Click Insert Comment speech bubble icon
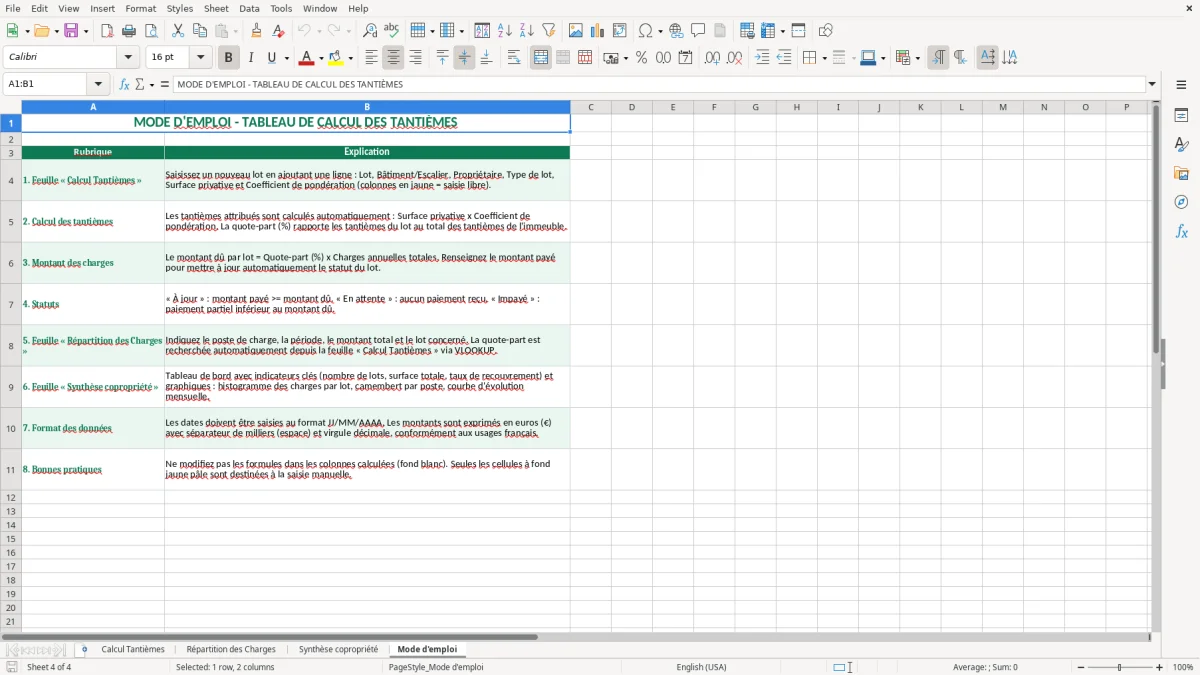The height and width of the screenshot is (675, 1200). click(698, 31)
